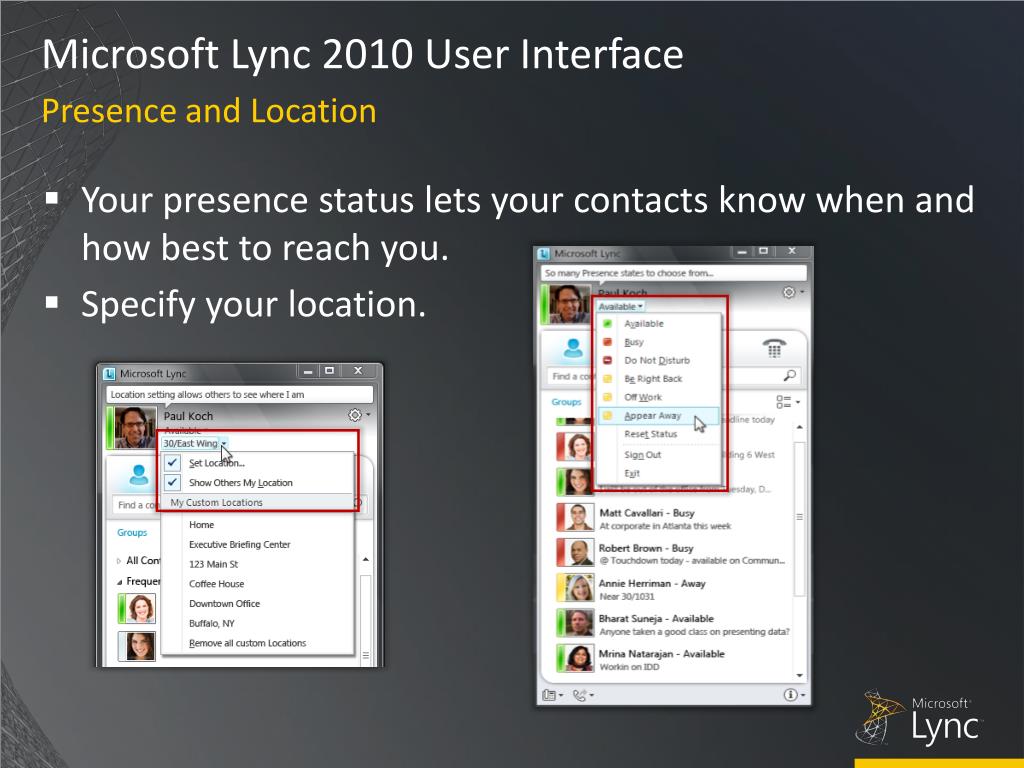
Task: Click the contacts person icon in left window
Action: (x=139, y=474)
